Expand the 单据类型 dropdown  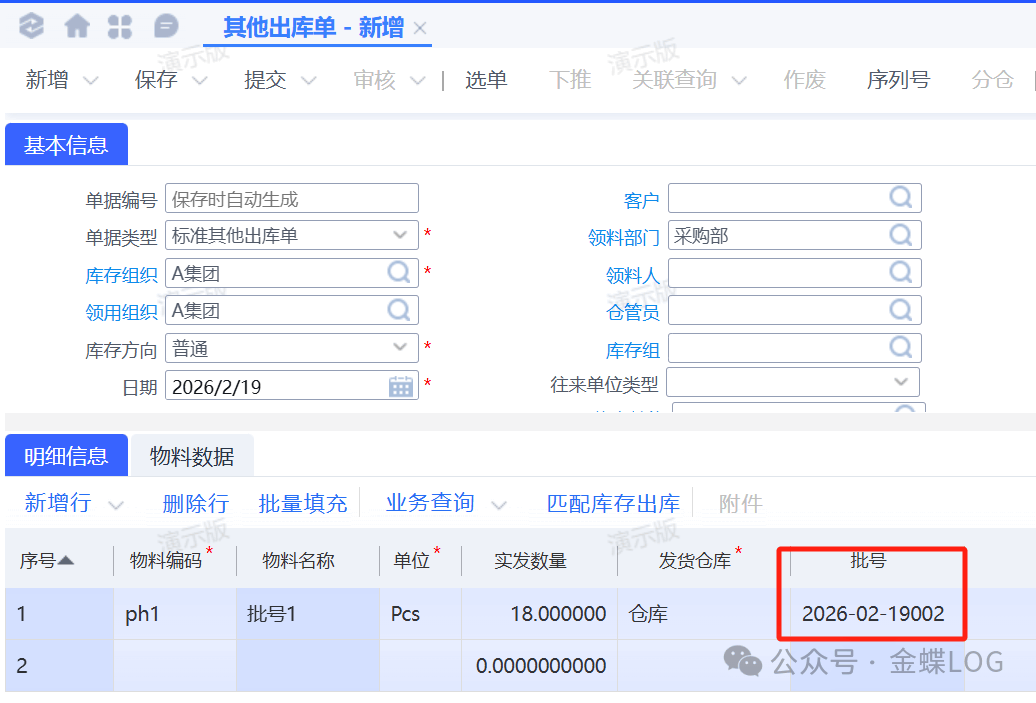tap(400, 236)
